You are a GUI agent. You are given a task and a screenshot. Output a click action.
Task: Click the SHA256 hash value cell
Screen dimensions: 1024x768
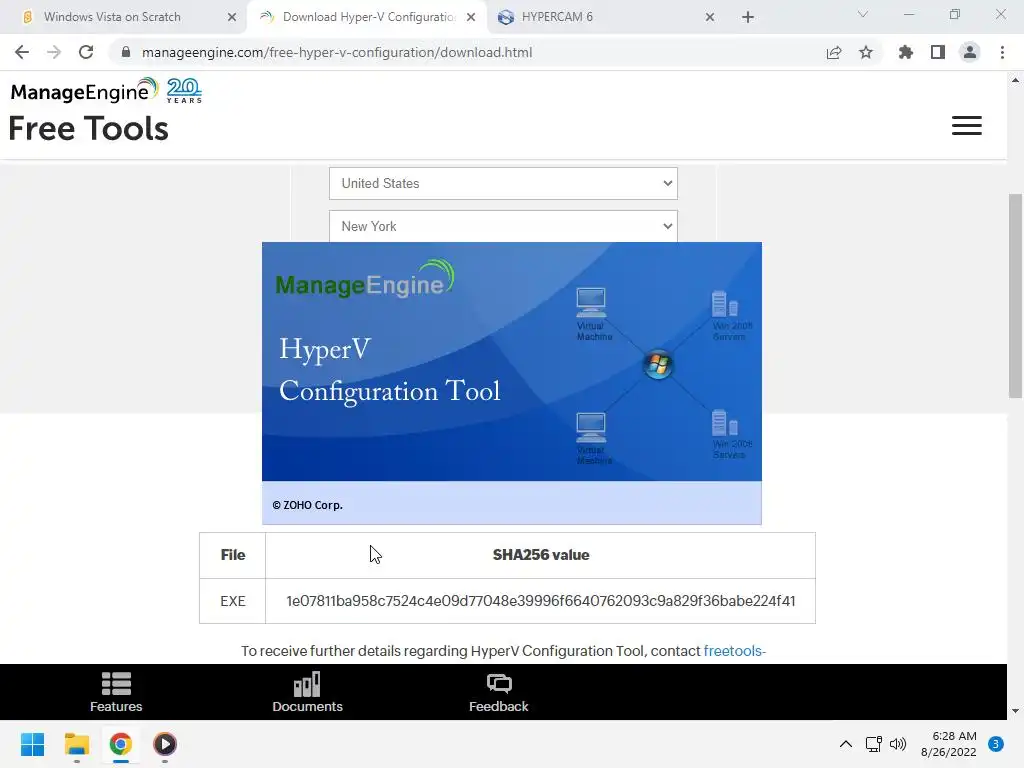point(541,601)
